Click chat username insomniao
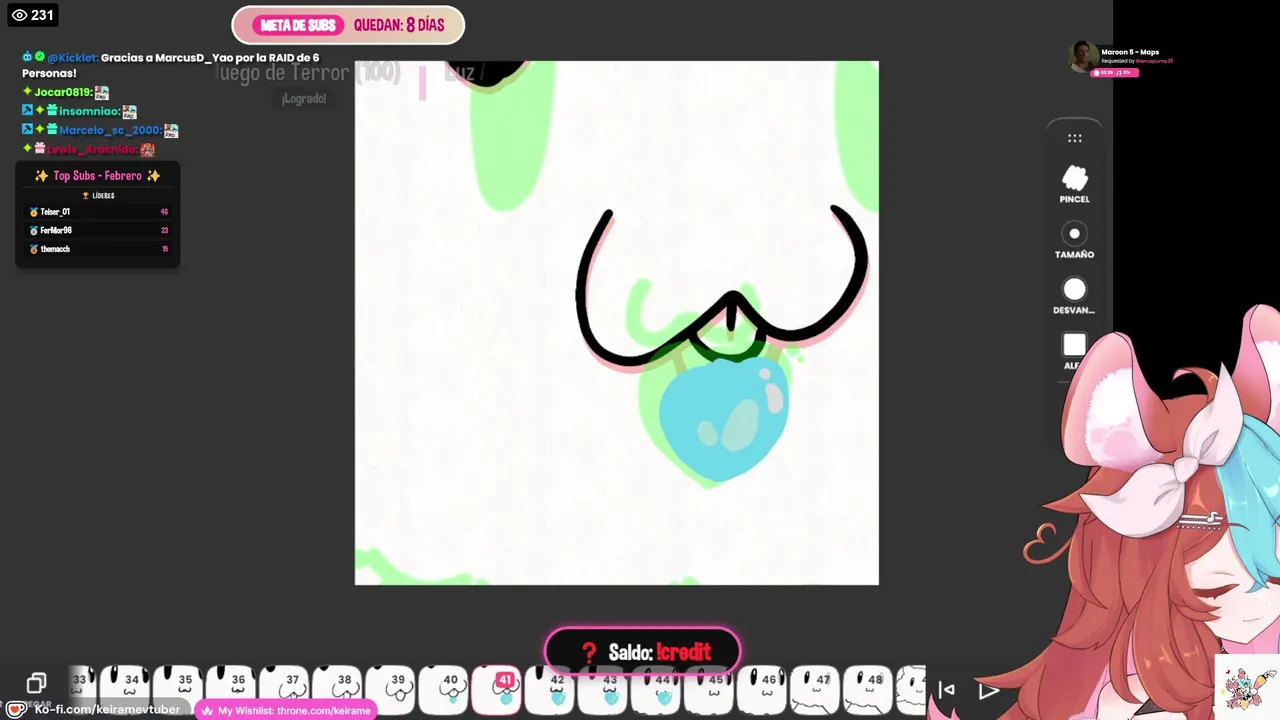Screen dimensions: 1280x720 tap(89, 111)
